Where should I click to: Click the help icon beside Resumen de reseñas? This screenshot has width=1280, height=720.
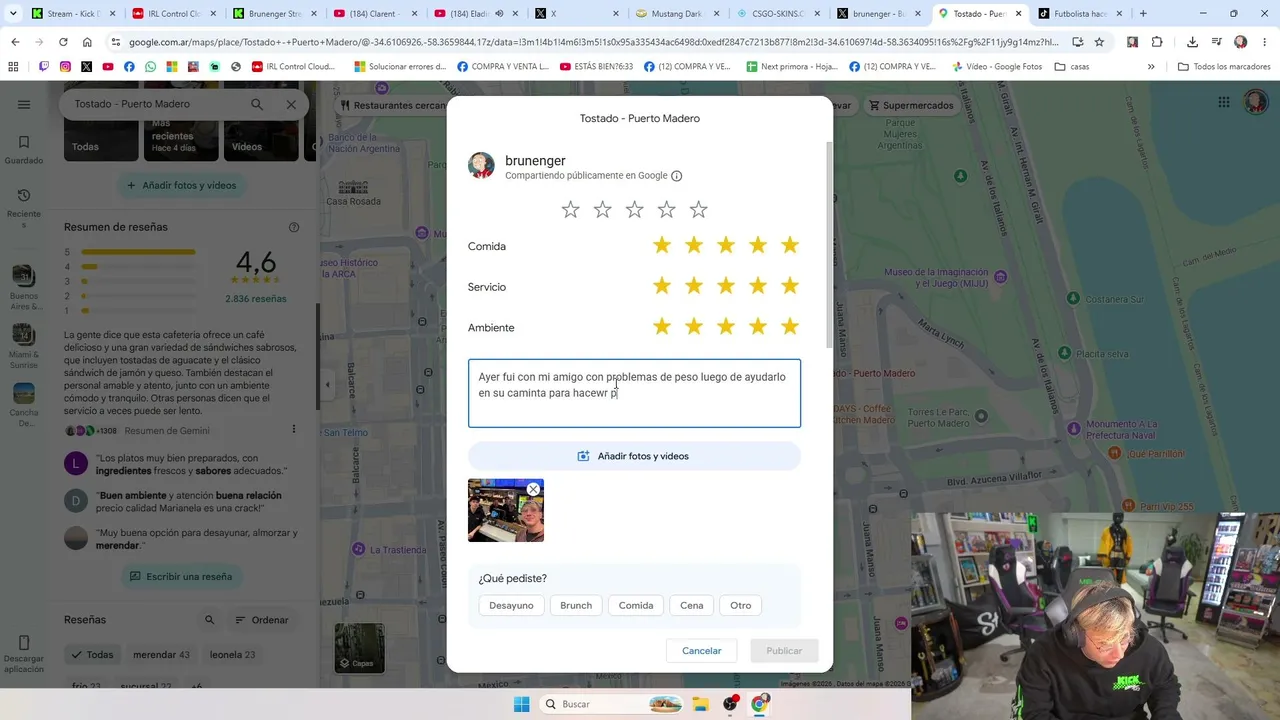tap(294, 227)
